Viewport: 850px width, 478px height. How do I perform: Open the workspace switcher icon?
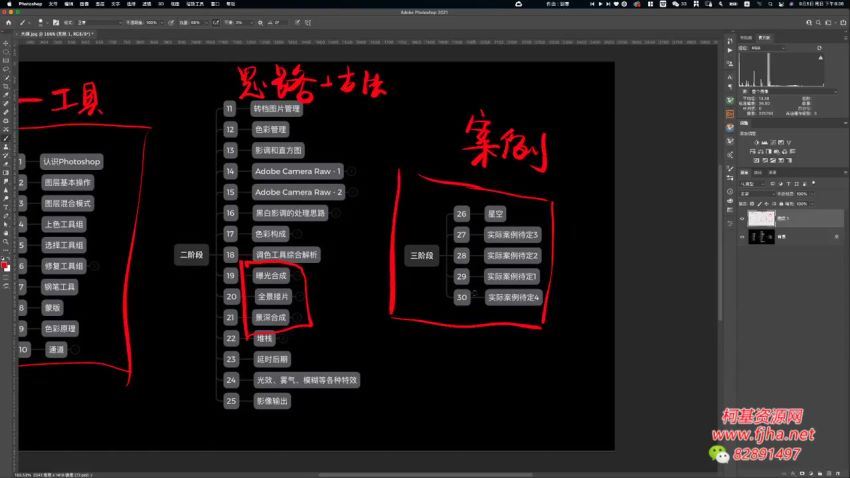[828, 23]
